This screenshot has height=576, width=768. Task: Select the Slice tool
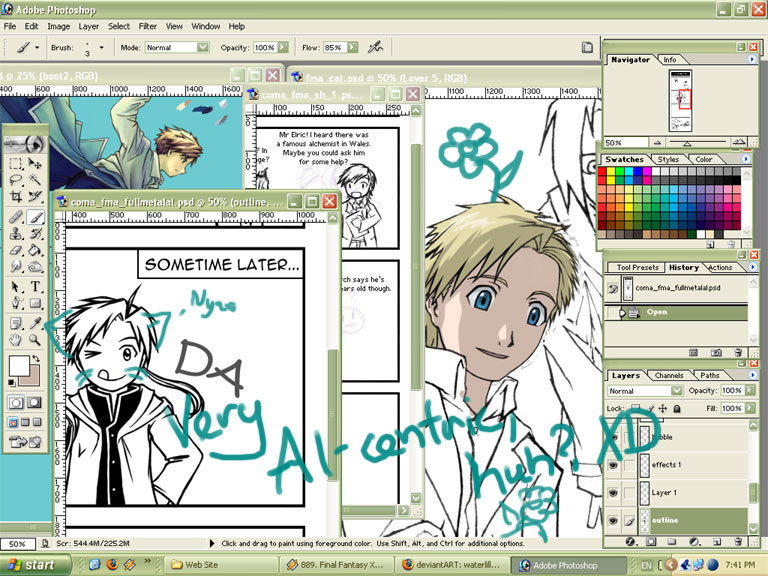pyautogui.click(x=35, y=196)
